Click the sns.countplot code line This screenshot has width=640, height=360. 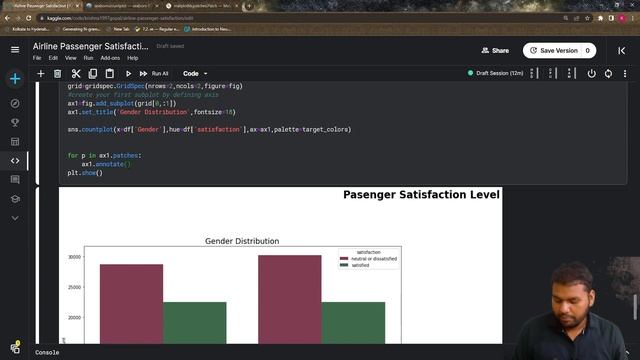pyautogui.click(x=209, y=129)
